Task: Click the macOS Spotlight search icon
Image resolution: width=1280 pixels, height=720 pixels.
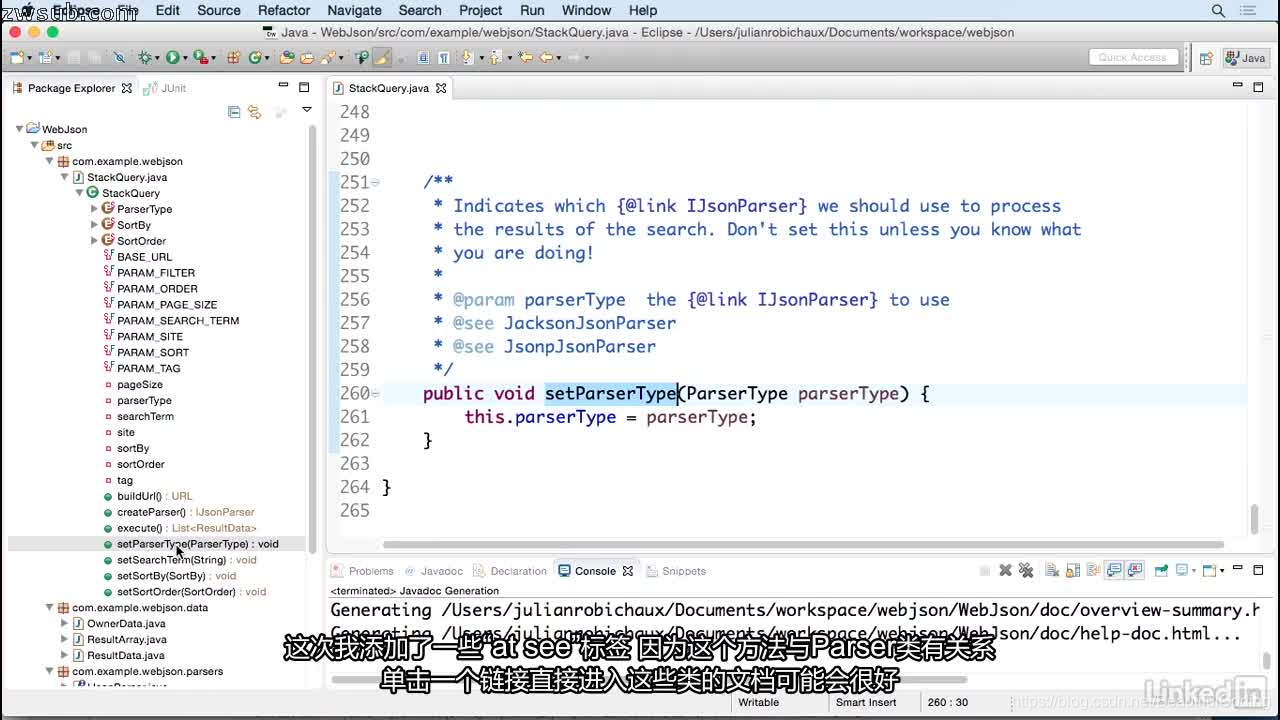Action: pyautogui.click(x=1218, y=10)
